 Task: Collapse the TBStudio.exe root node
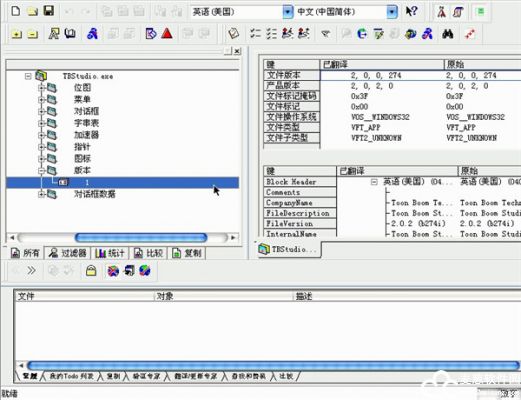pyautogui.click(x=28, y=76)
